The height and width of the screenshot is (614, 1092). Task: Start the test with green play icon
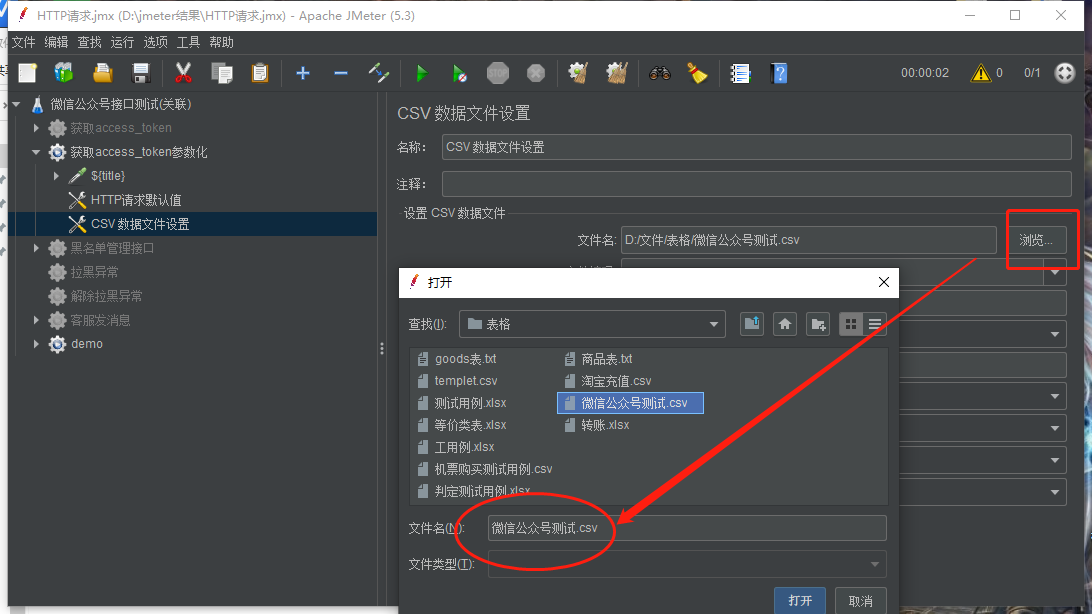click(x=421, y=73)
